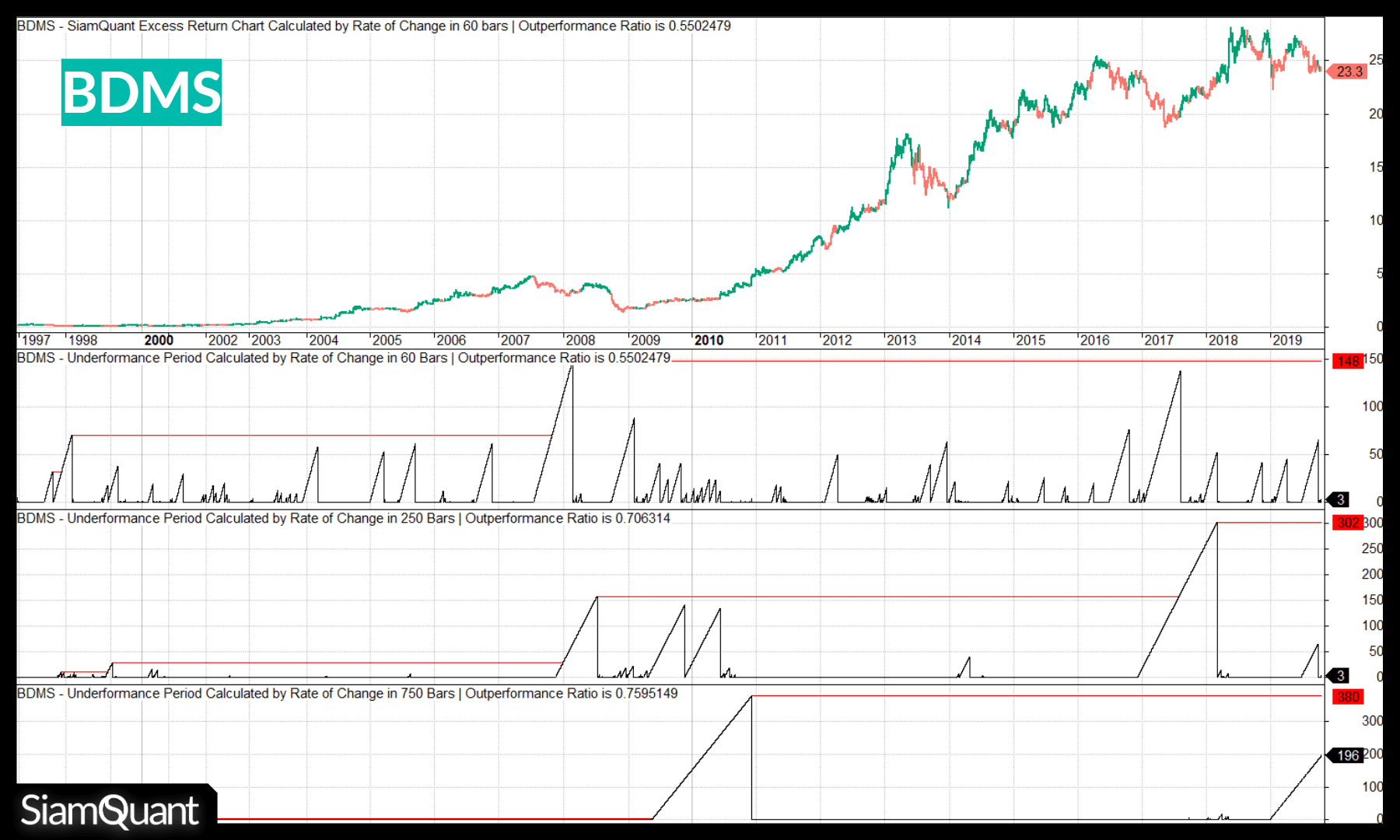
Task: Select the 23.3 last price tag
Action: click(x=1349, y=72)
